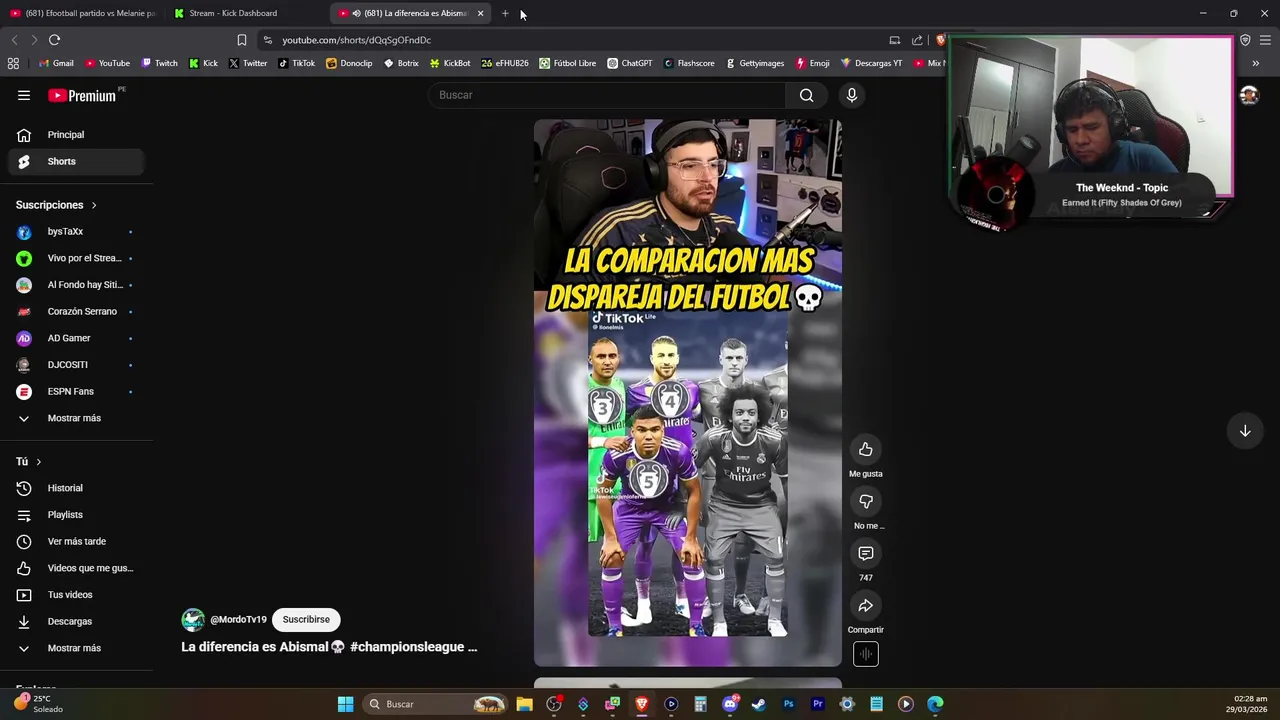
Task: Open Gmail bookmark
Action: 56,63
